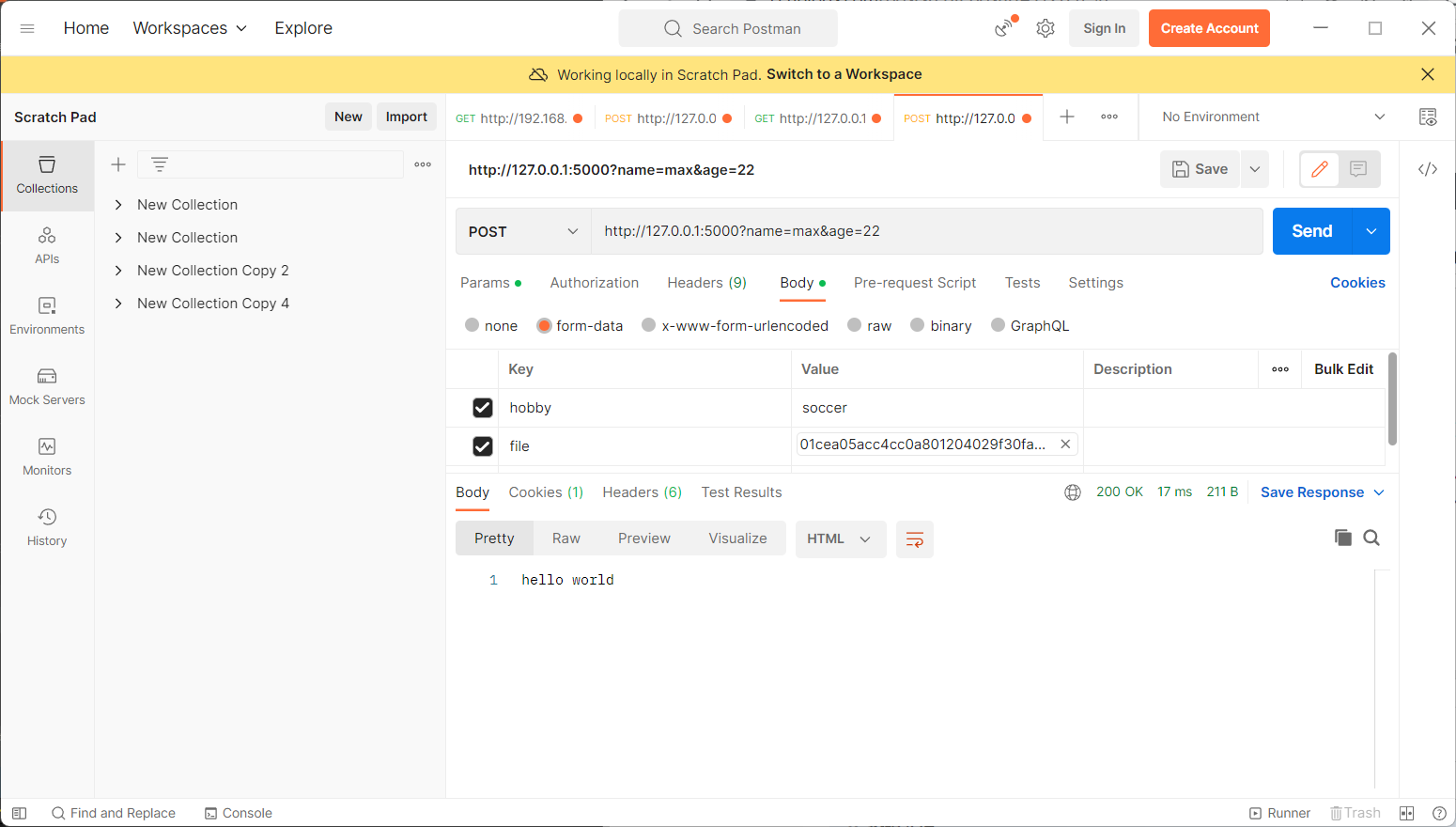Create a new collection with plus icon
1456x827 pixels.
(118, 164)
